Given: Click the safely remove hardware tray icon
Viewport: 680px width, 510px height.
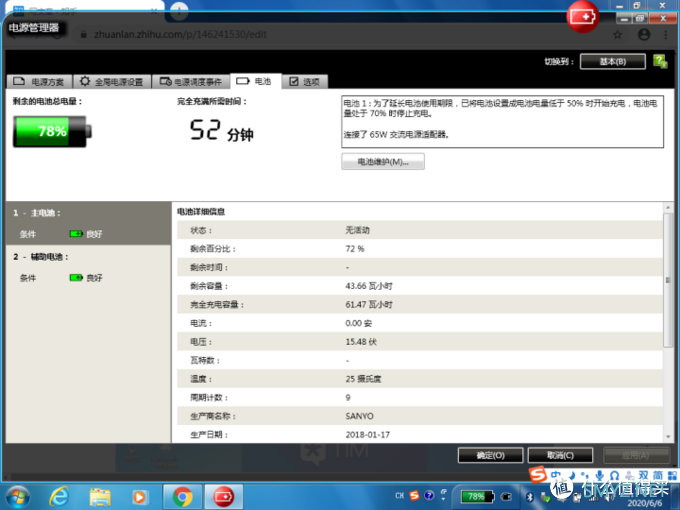Looking at the screenshot, I should pyautogui.click(x=546, y=498).
